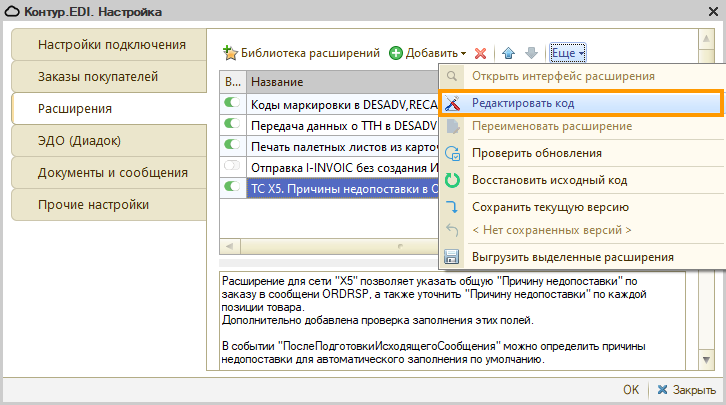Move extension down with the down arrow
Image resolution: width=726 pixels, height=405 pixels.
pyautogui.click(x=531, y=52)
